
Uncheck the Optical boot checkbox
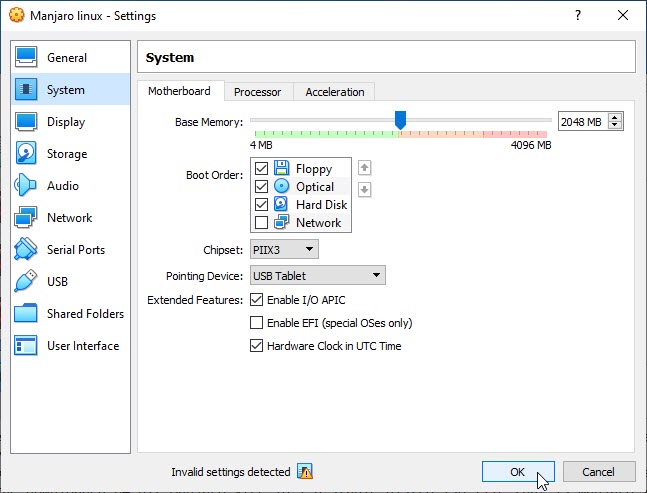click(x=261, y=186)
